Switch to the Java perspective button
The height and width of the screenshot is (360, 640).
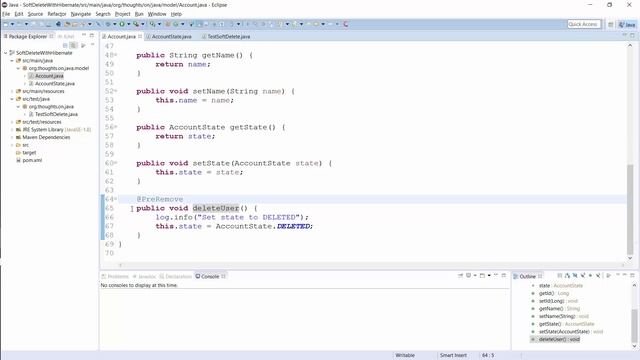point(627,24)
